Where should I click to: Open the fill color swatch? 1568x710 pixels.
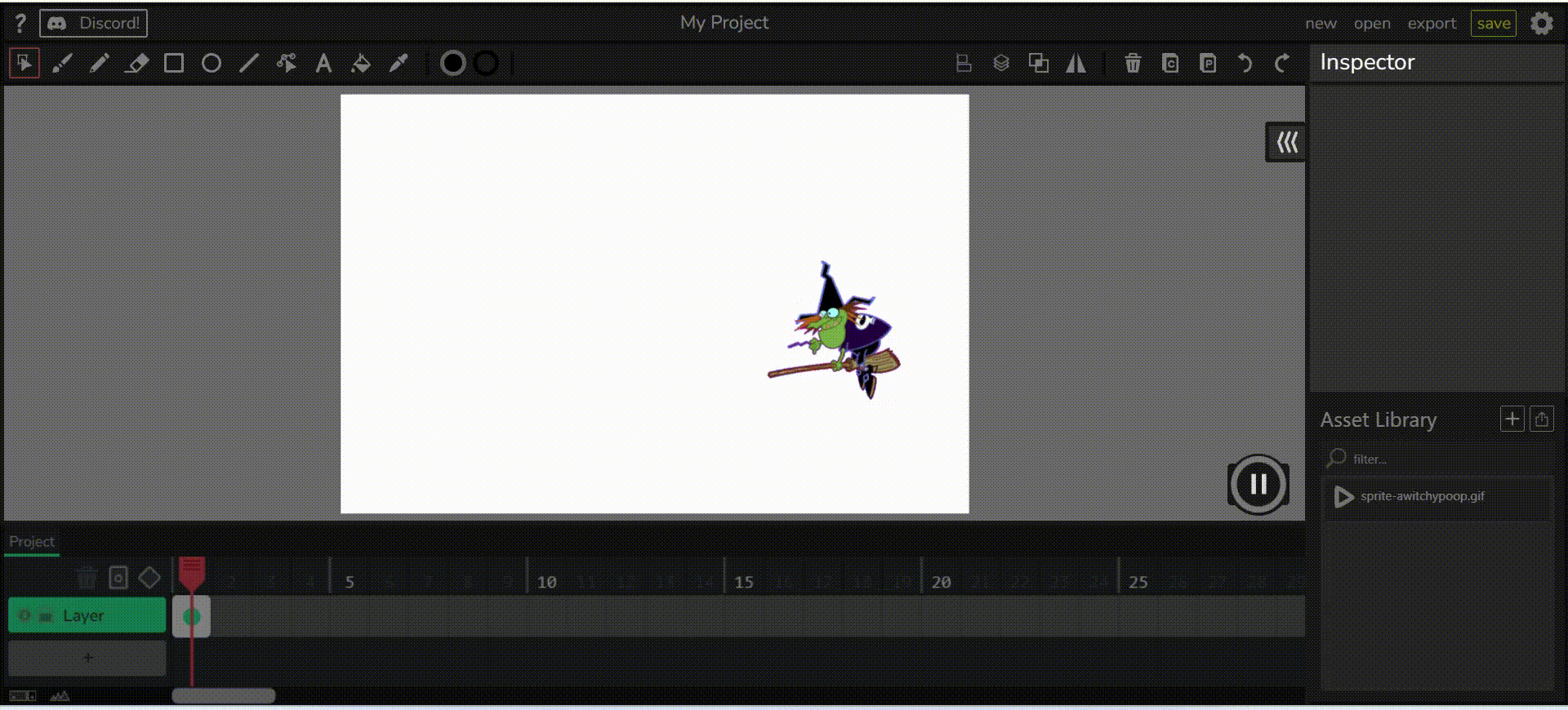coord(452,63)
